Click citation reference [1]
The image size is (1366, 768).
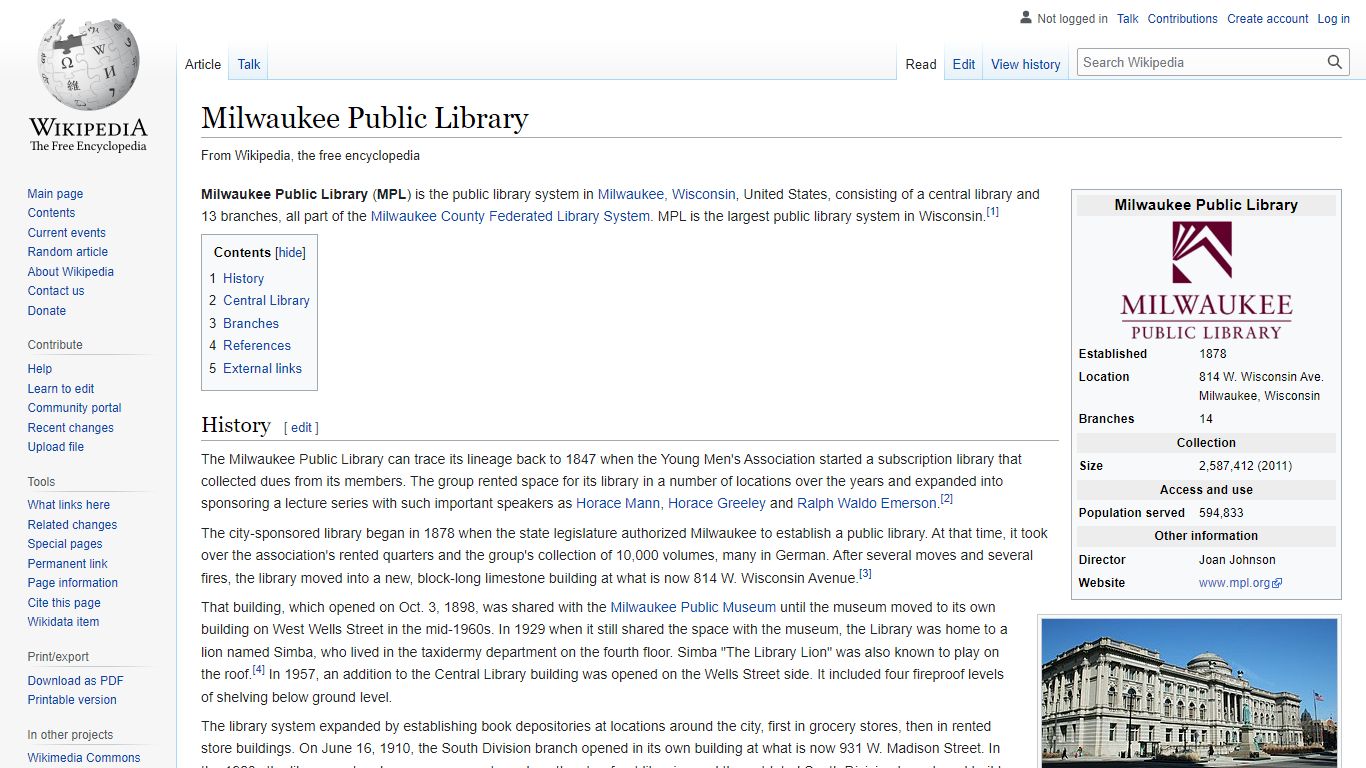pyautogui.click(x=993, y=212)
